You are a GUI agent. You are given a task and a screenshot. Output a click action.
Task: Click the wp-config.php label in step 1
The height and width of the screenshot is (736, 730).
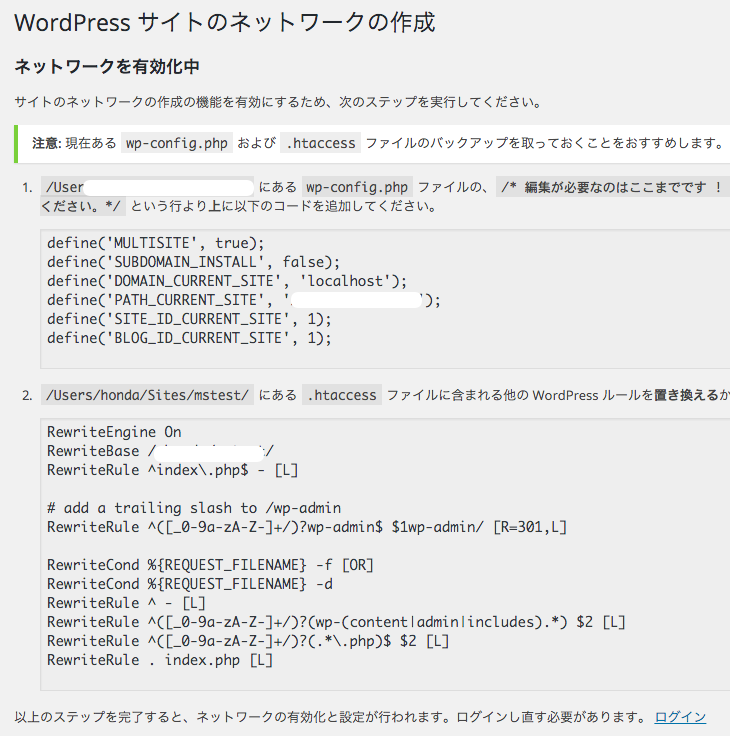(357, 187)
